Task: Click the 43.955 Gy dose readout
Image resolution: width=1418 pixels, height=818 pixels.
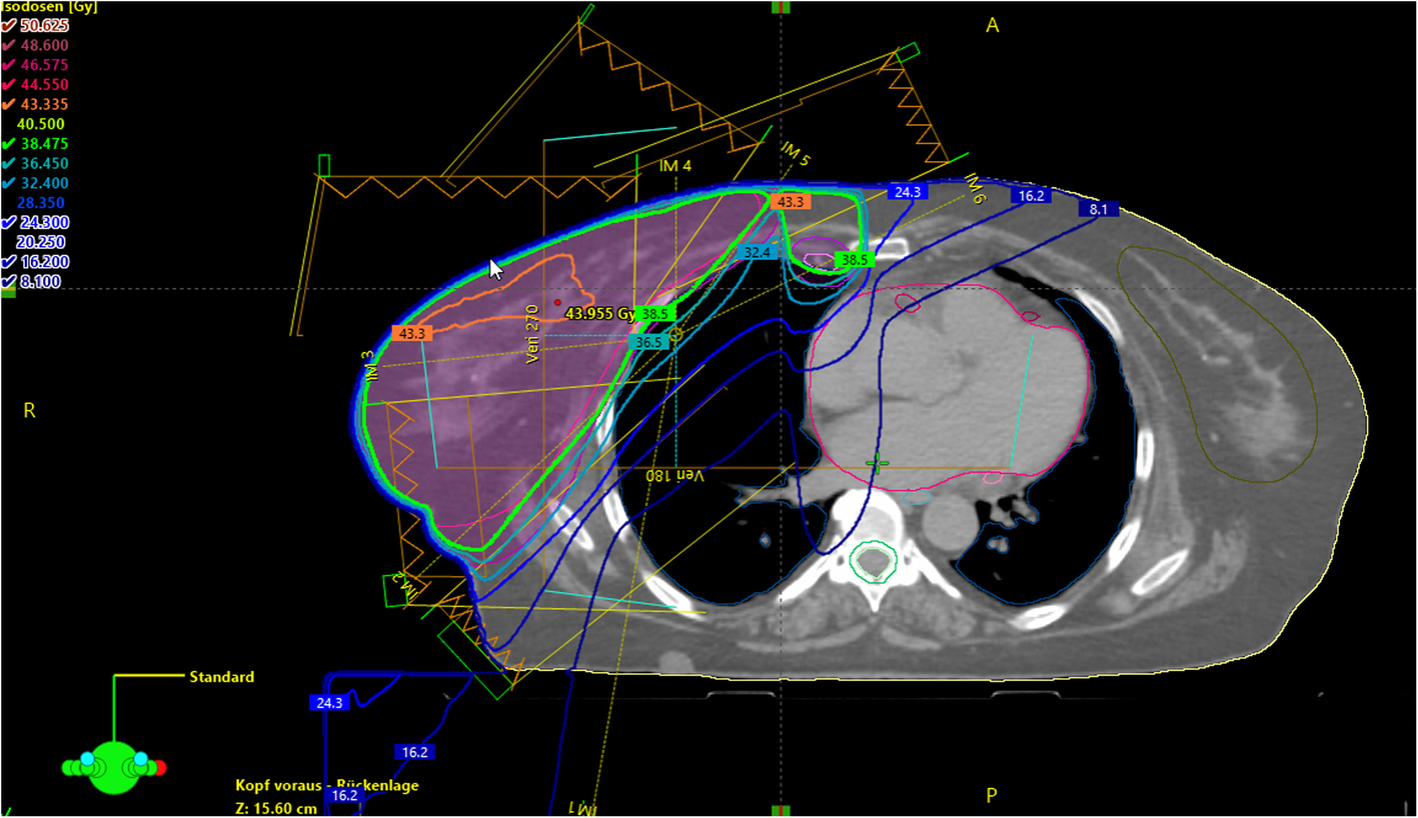Action: (601, 313)
